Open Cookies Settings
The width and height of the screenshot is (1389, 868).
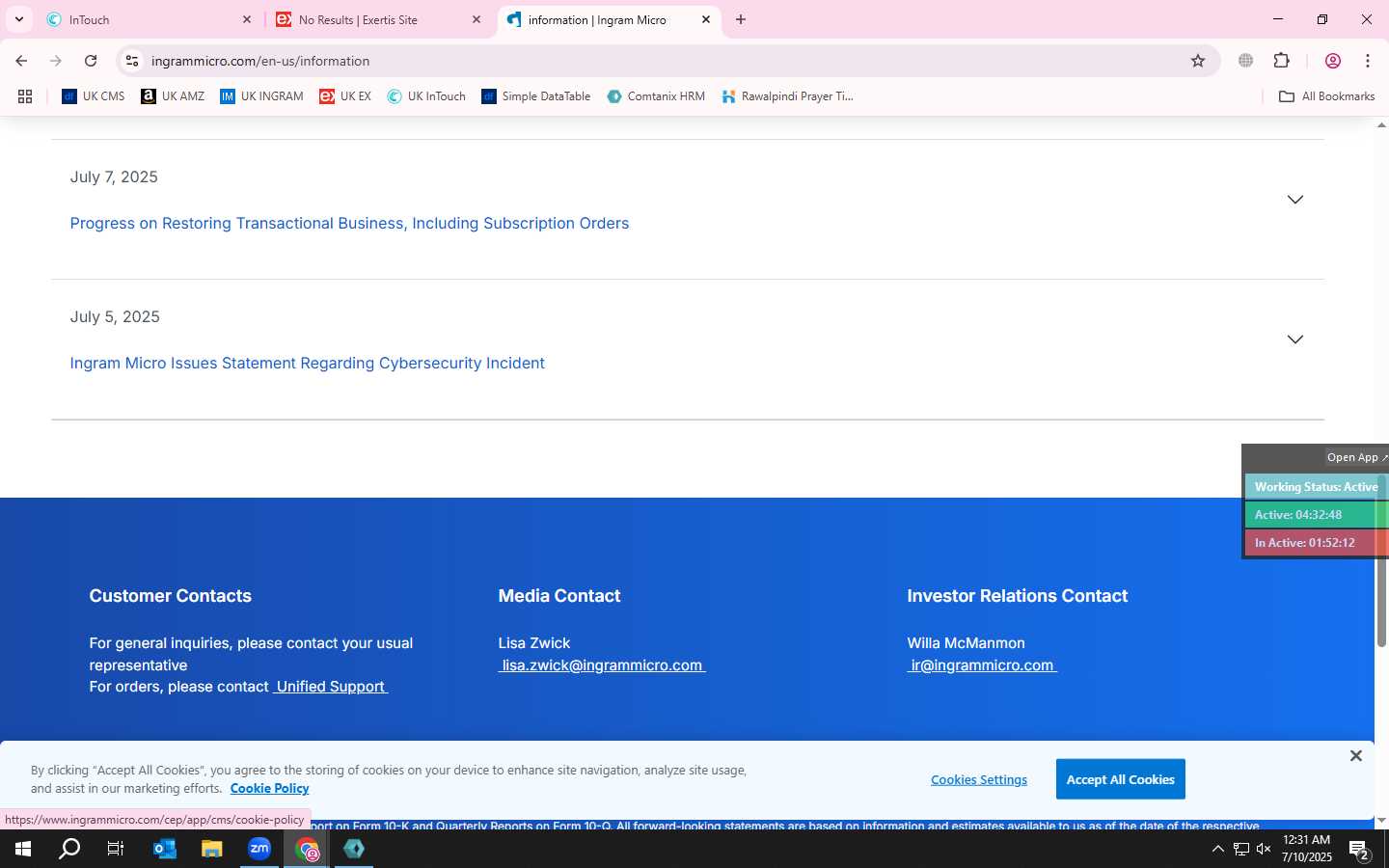click(x=979, y=779)
